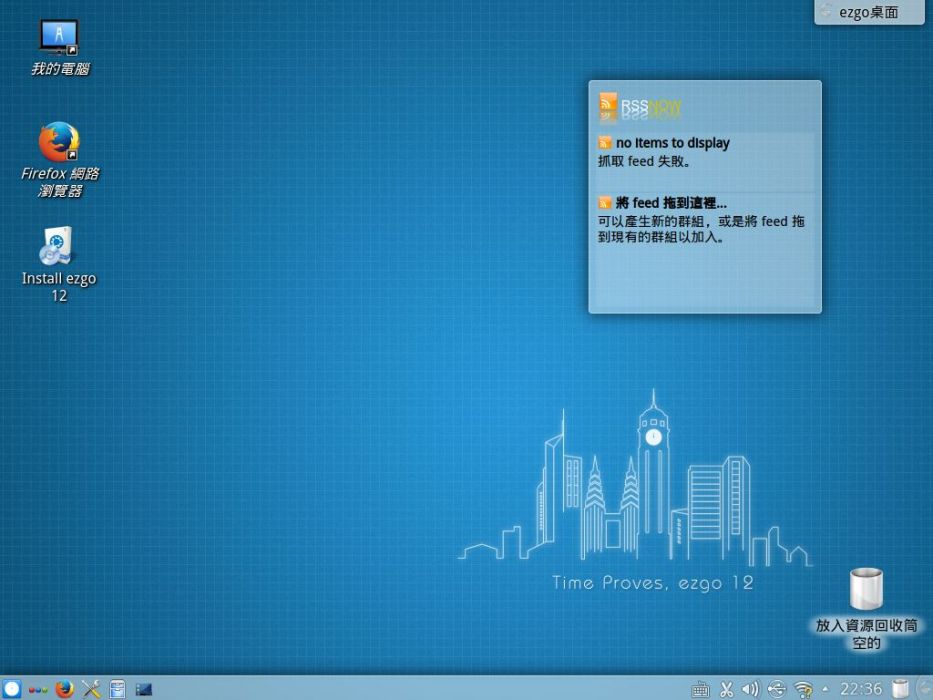Expand hidden system tray icons arrow
The width and height of the screenshot is (933, 700).
point(825,689)
